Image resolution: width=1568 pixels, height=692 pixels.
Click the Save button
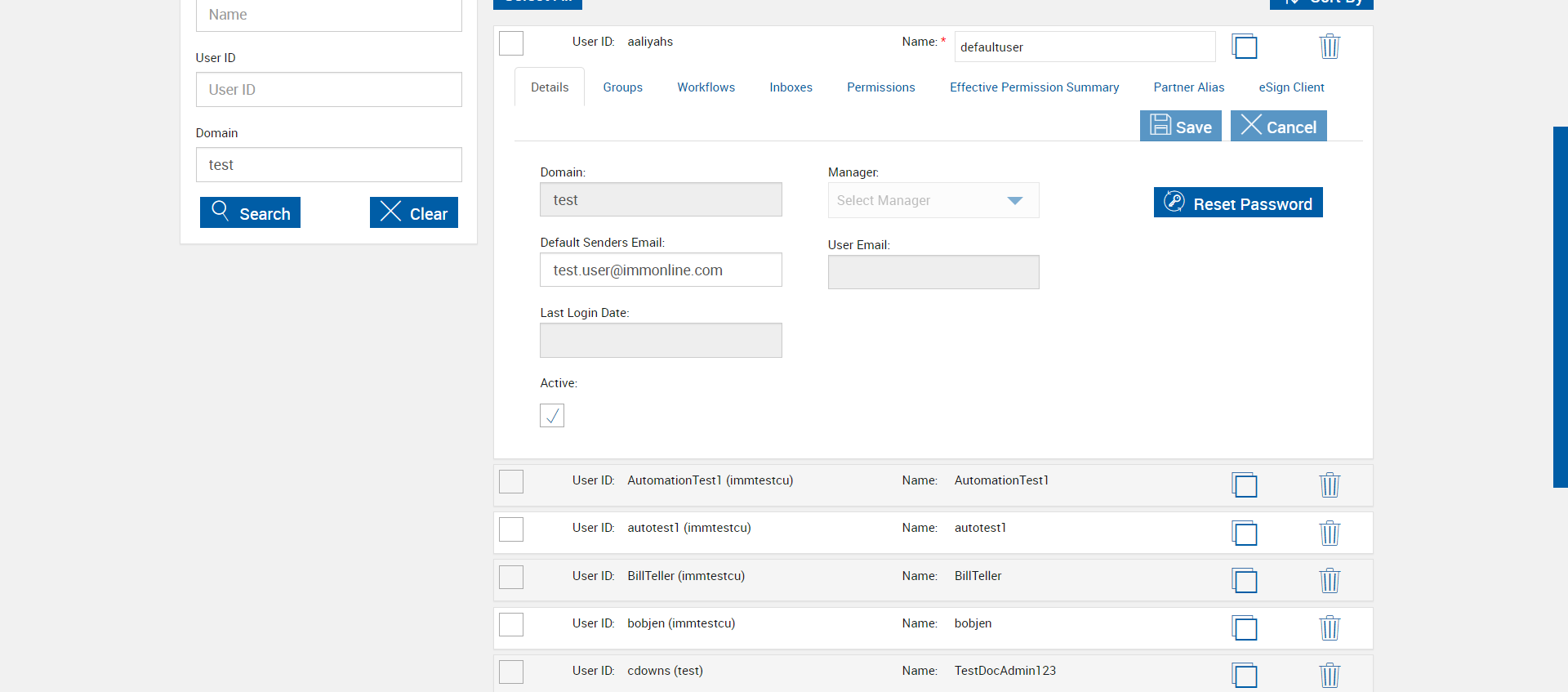(1180, 127)
